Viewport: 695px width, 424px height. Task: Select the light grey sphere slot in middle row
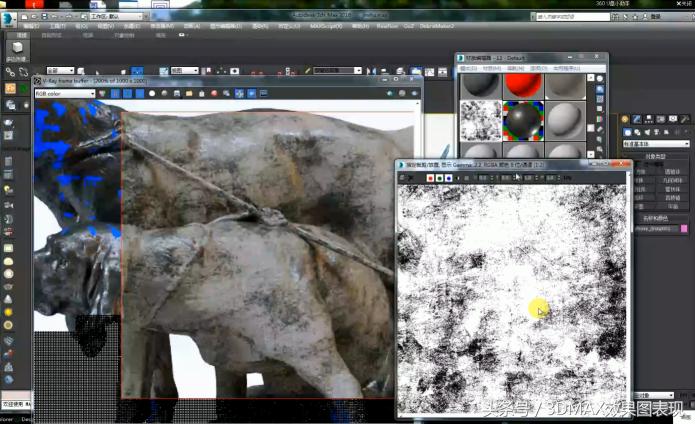(565, 121)
